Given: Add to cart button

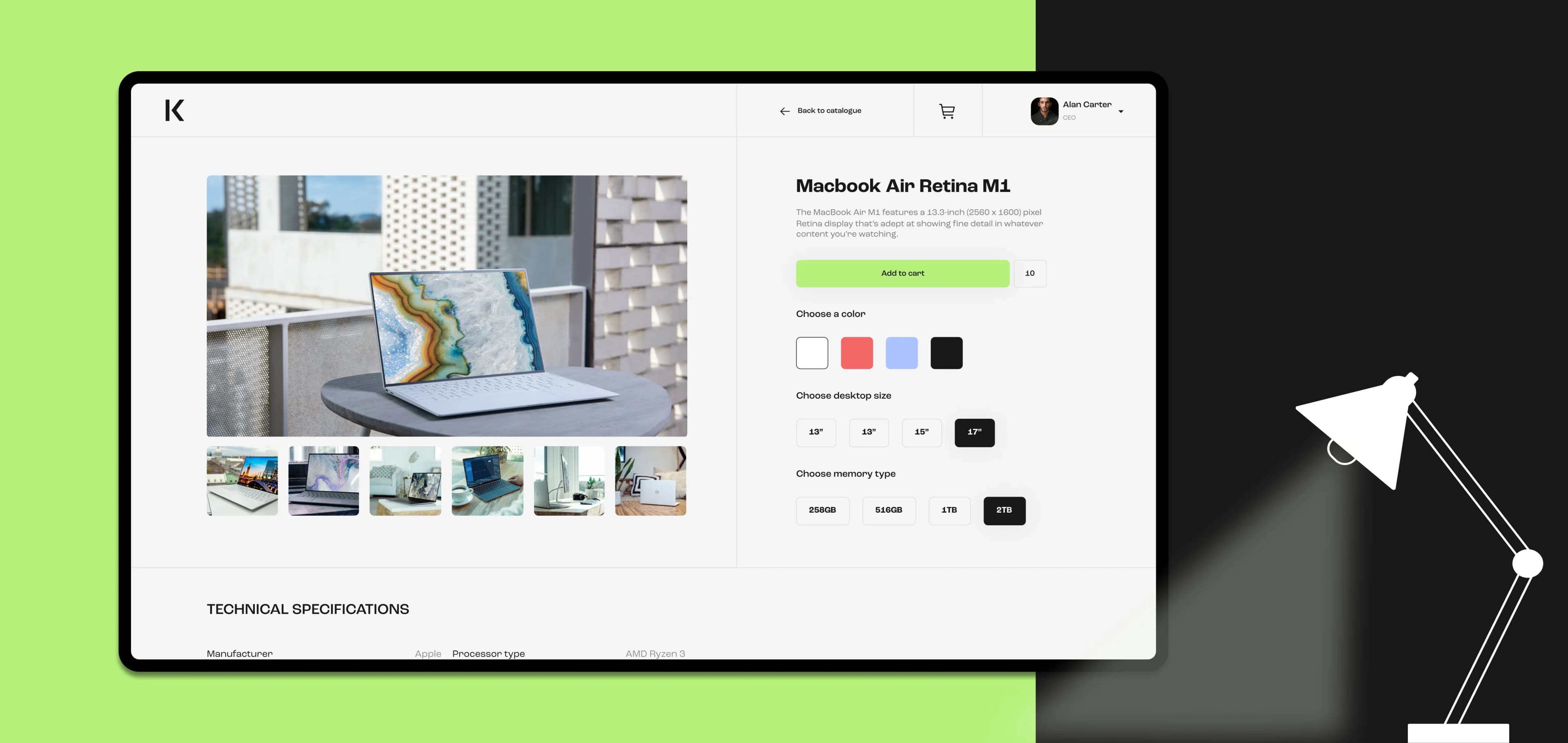Looking at the screenshot, I should (902, 273).
